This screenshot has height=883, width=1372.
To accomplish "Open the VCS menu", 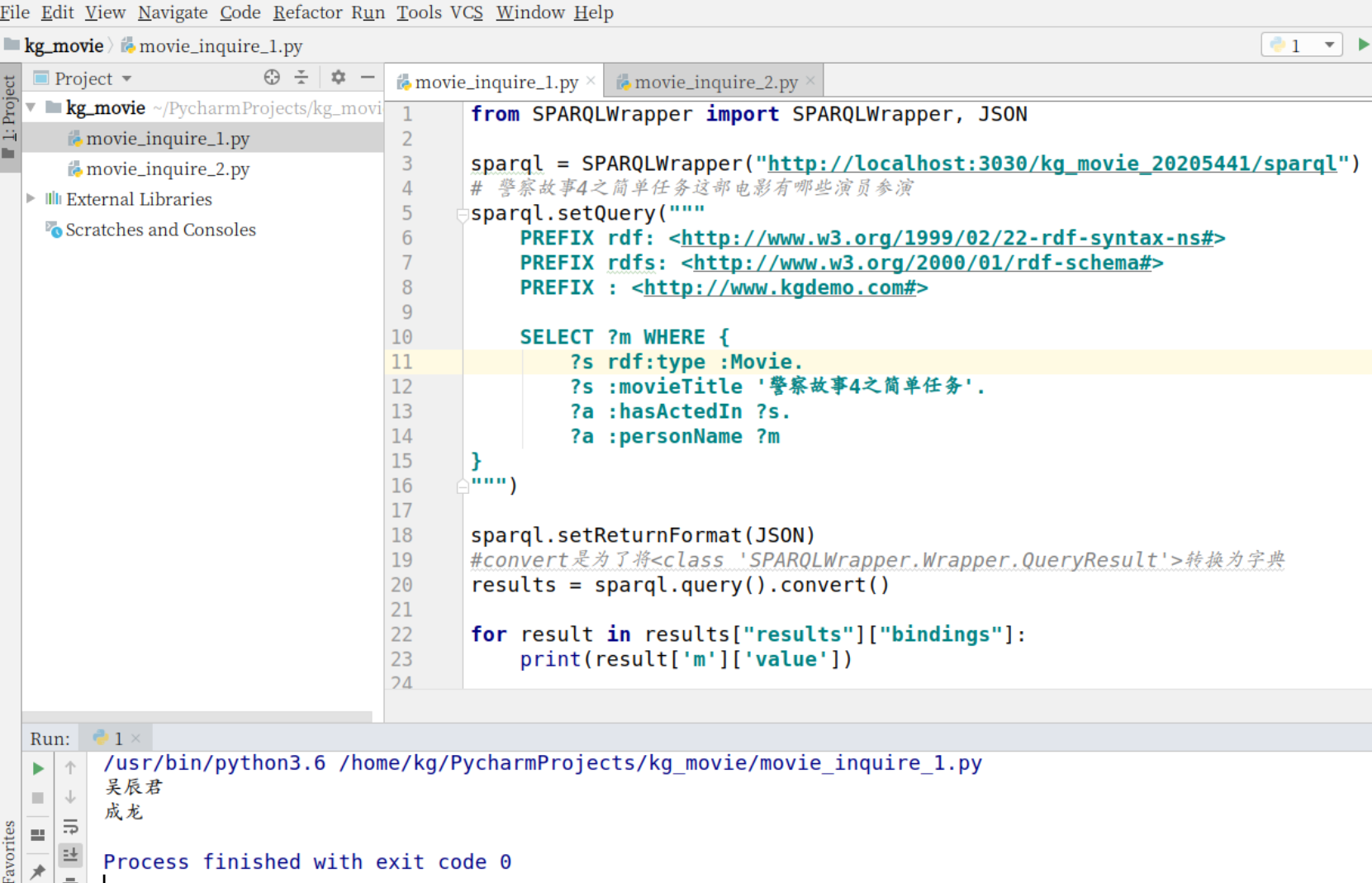I will 467,12.
